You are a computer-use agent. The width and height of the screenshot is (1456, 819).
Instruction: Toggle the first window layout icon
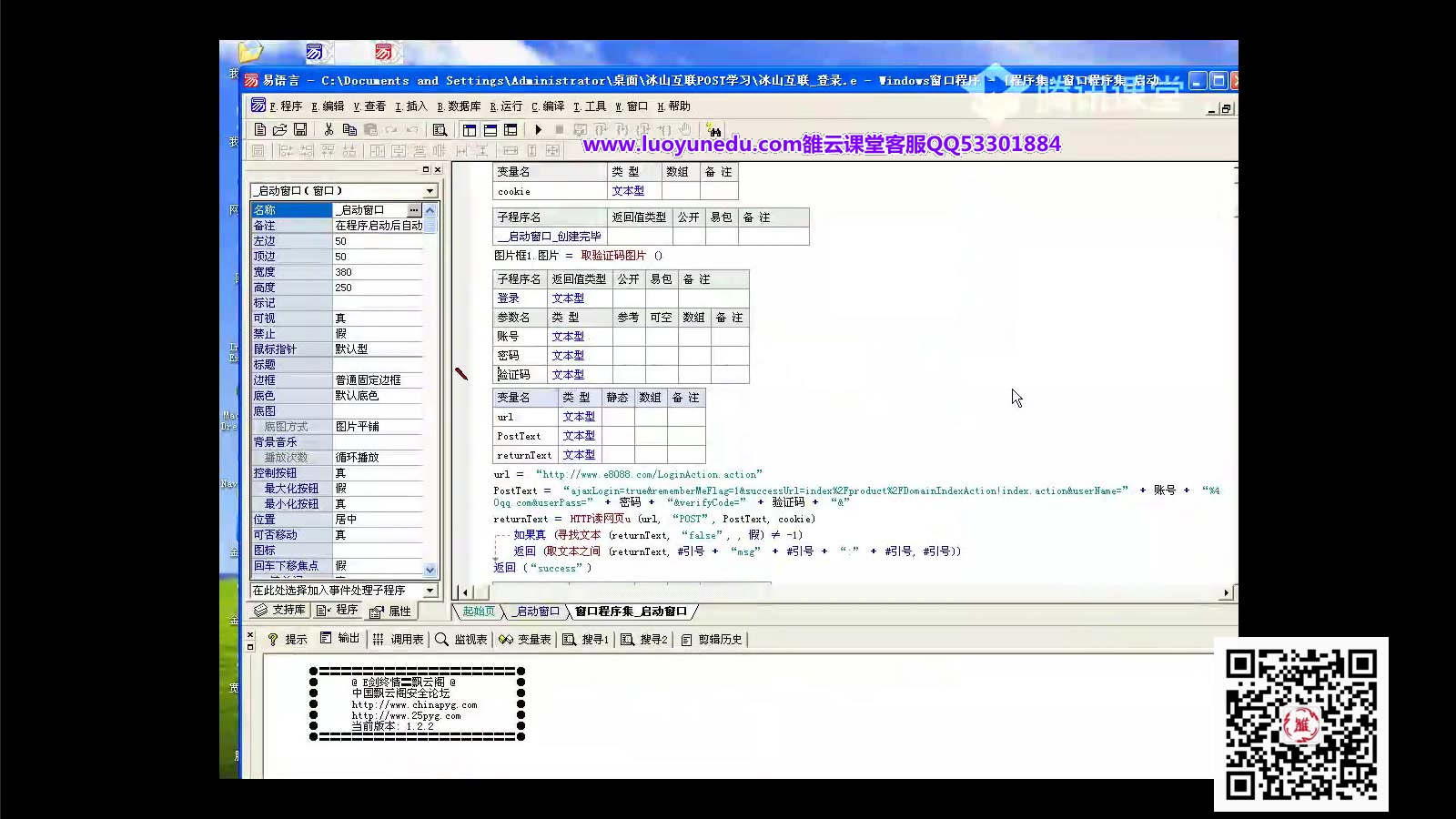(470, 129)
